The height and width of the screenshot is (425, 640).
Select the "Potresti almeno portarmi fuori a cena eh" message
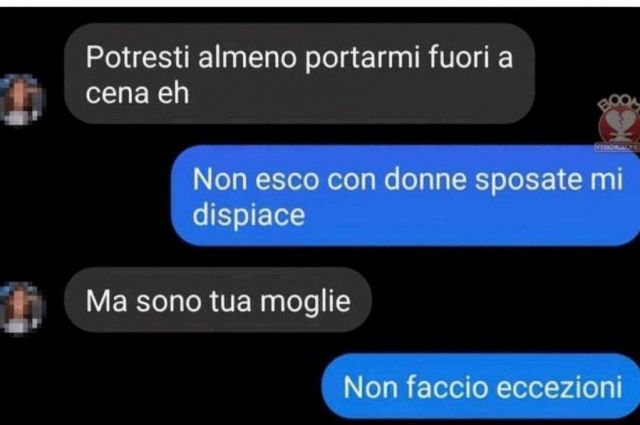(300, 73)
